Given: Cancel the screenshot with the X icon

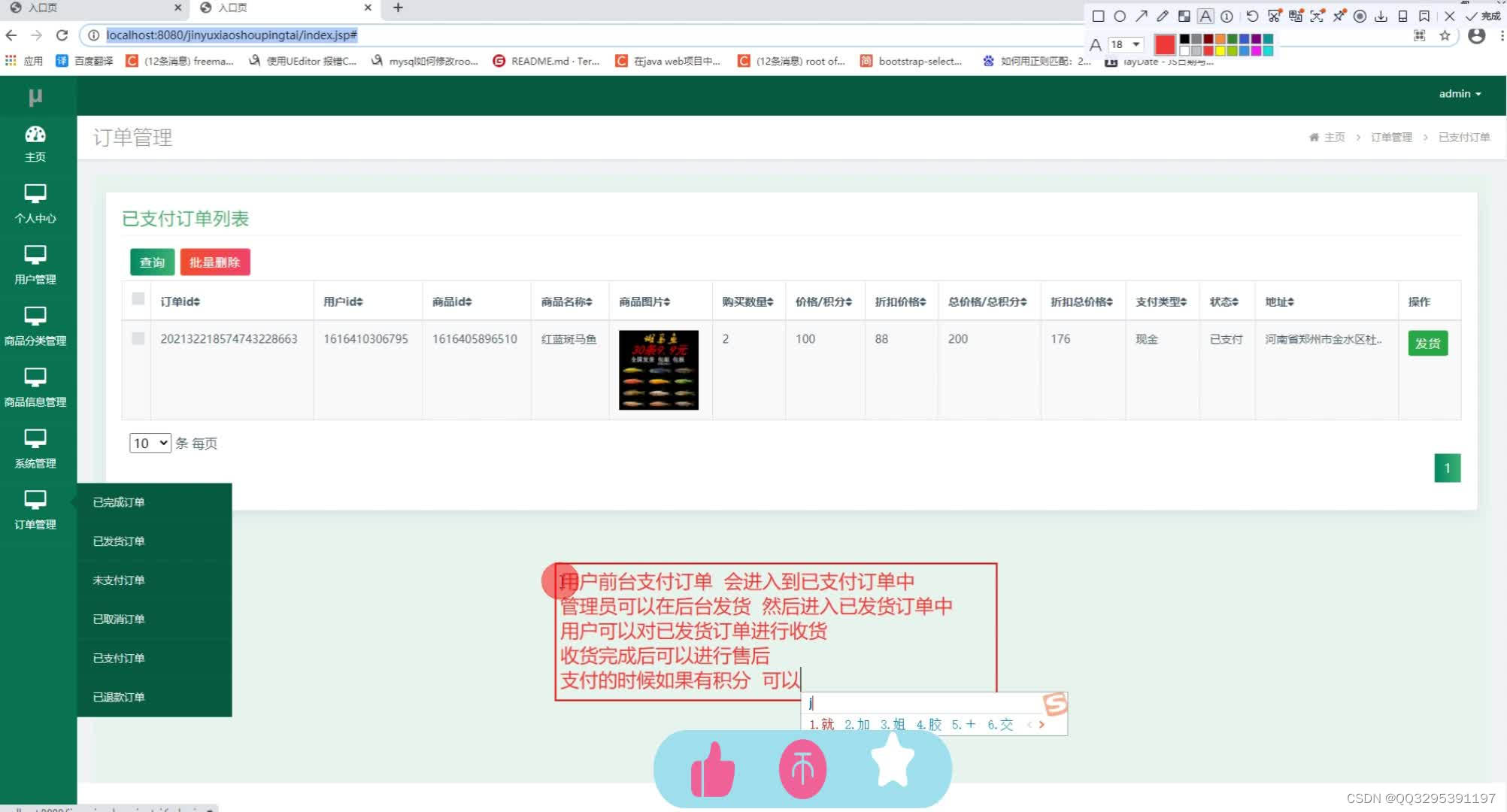Looking at the screenshot, I should pos(1450,16).
